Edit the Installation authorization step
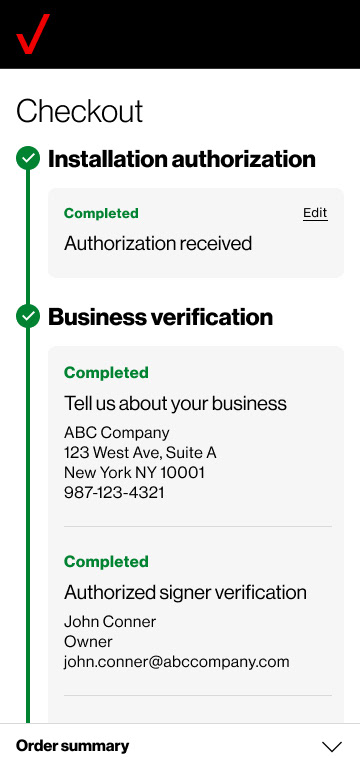 tap(315, 213)
